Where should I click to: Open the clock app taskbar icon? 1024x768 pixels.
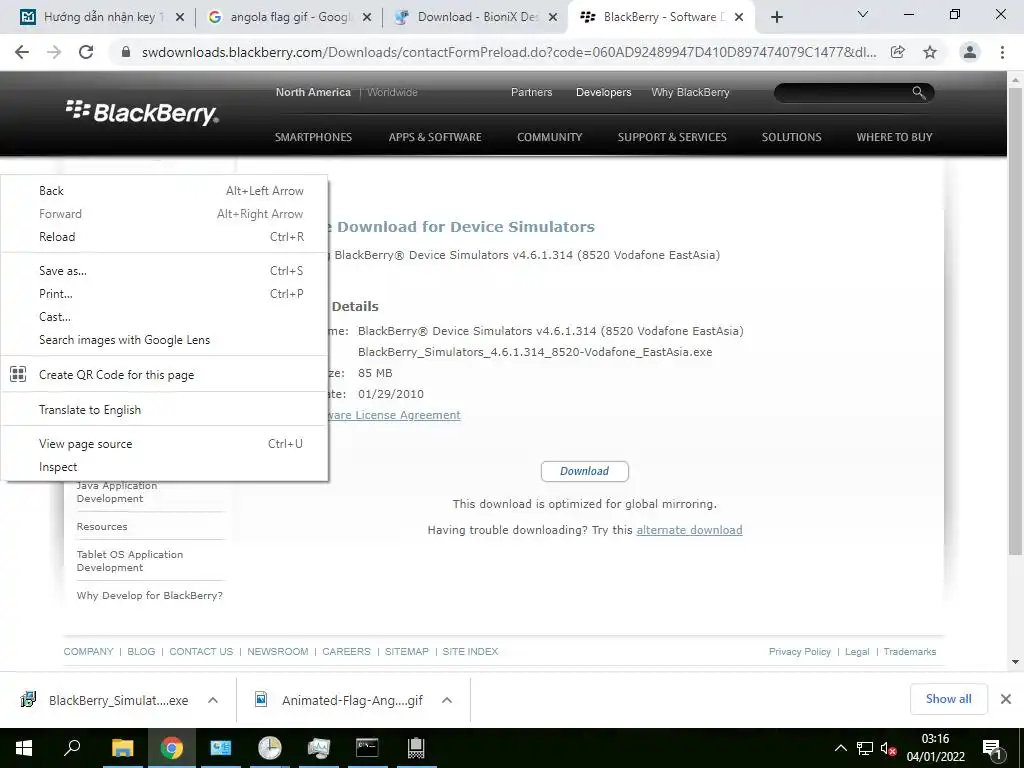(x=269, y=748)
